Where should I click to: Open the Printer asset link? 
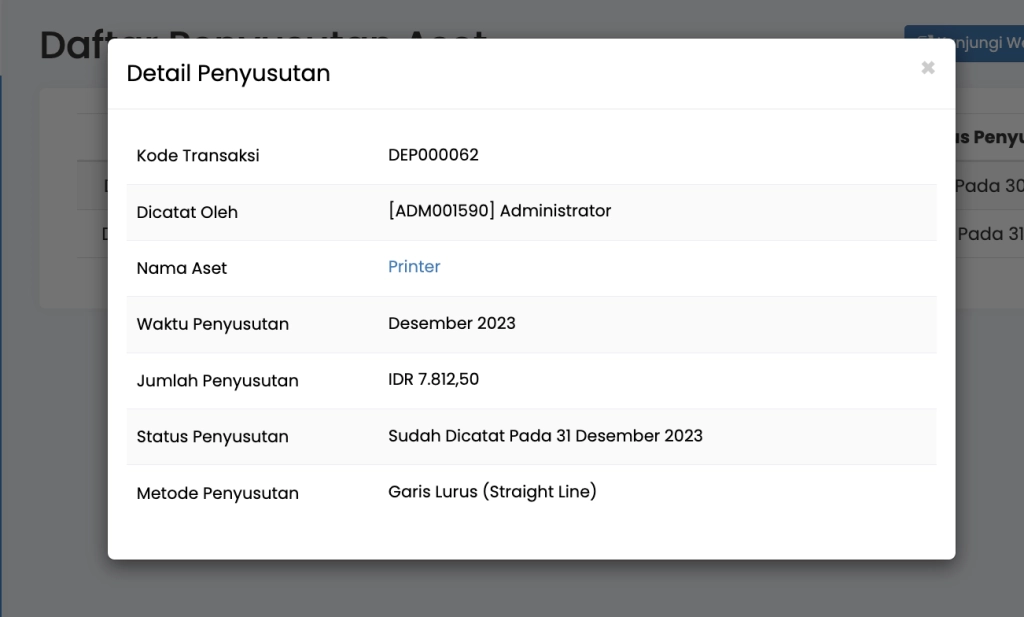[x=414, y=267]
